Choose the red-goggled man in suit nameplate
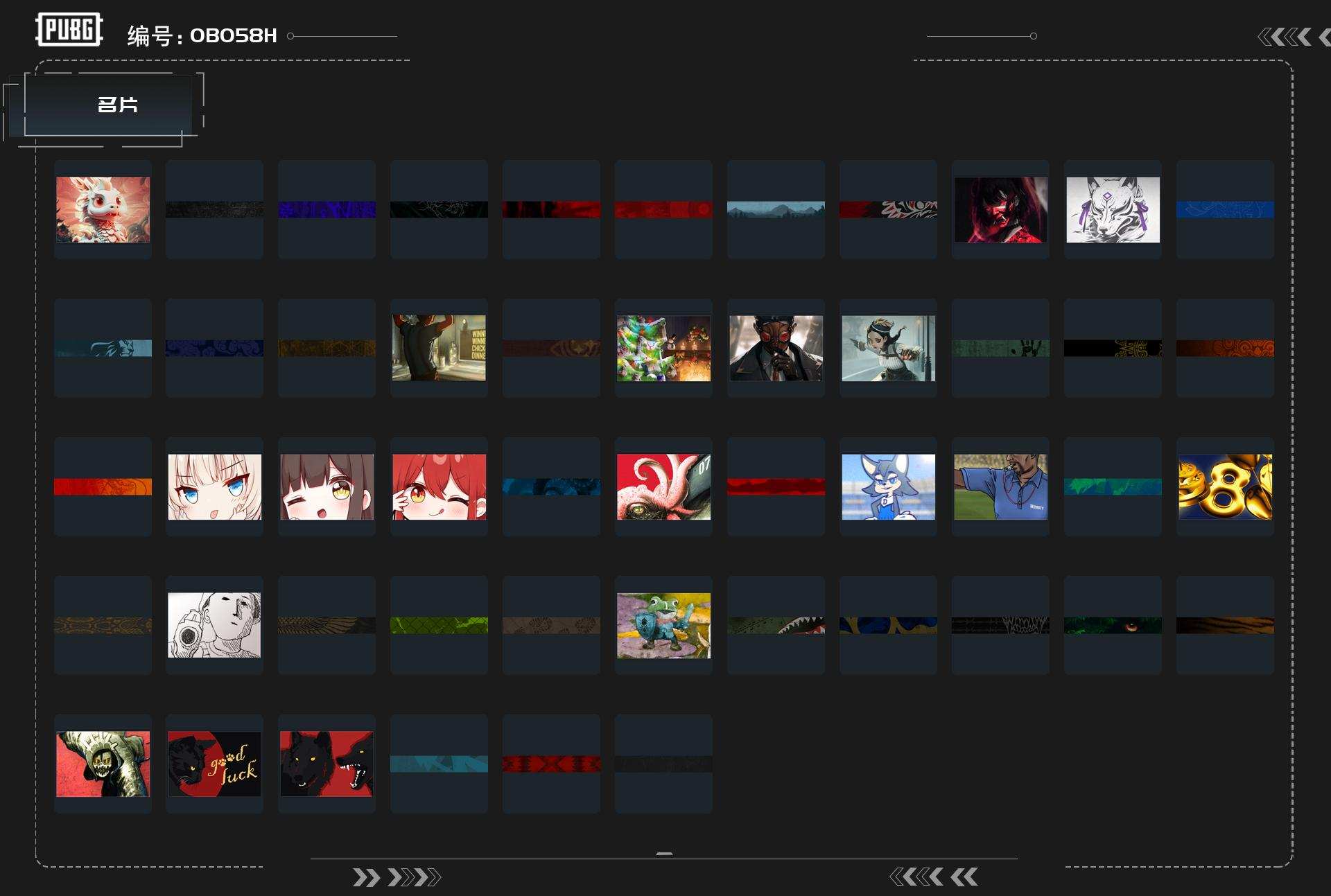 click(776, 348)
